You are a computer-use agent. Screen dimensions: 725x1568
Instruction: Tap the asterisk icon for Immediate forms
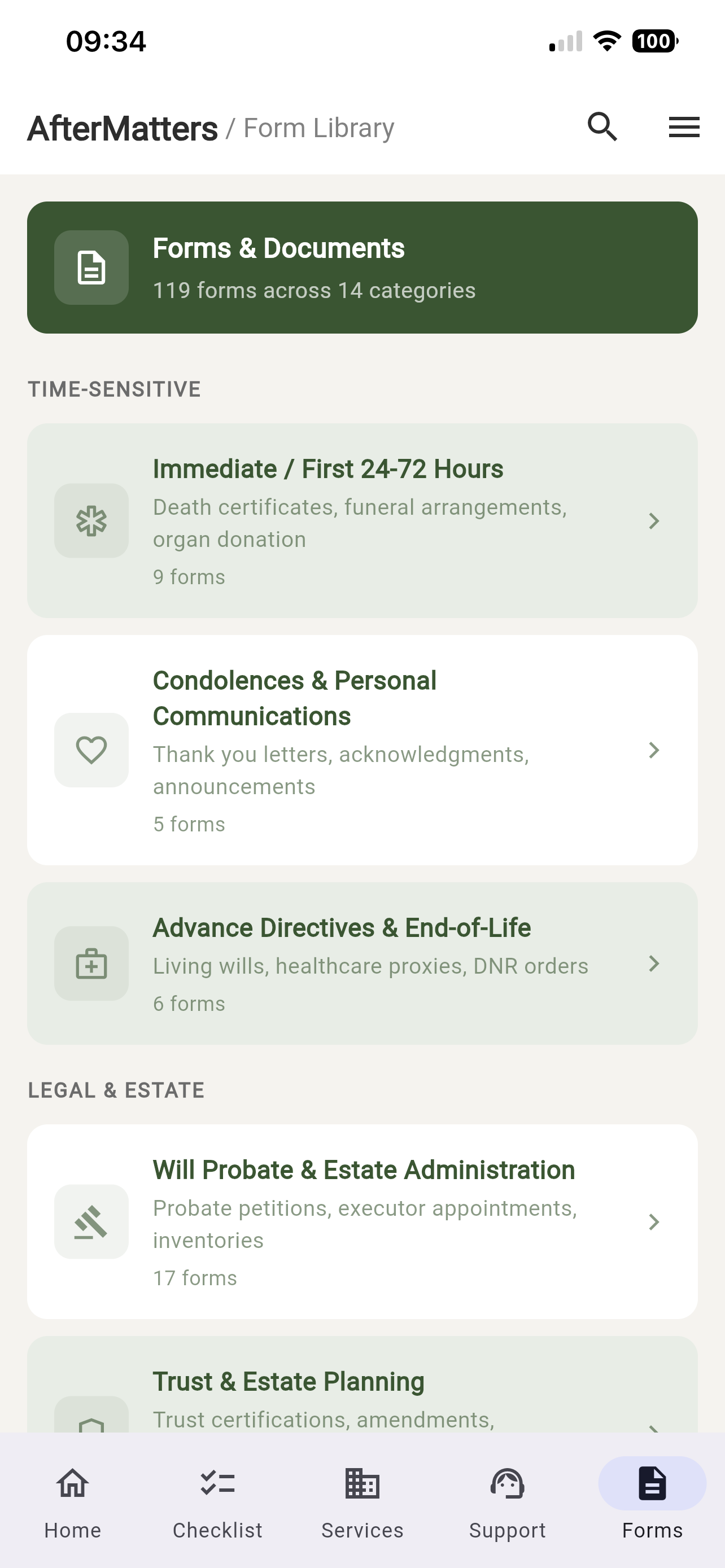[91, 521]
